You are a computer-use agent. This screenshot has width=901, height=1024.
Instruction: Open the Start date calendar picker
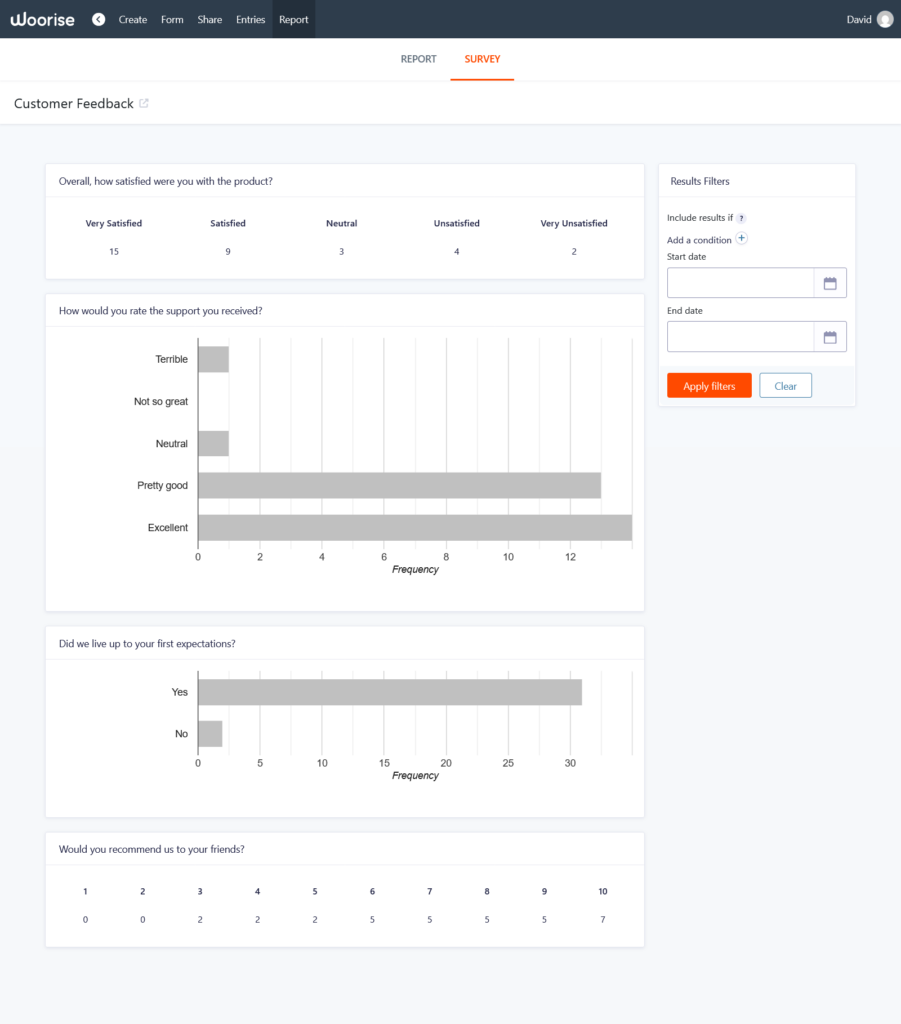(x=831, y=282)
